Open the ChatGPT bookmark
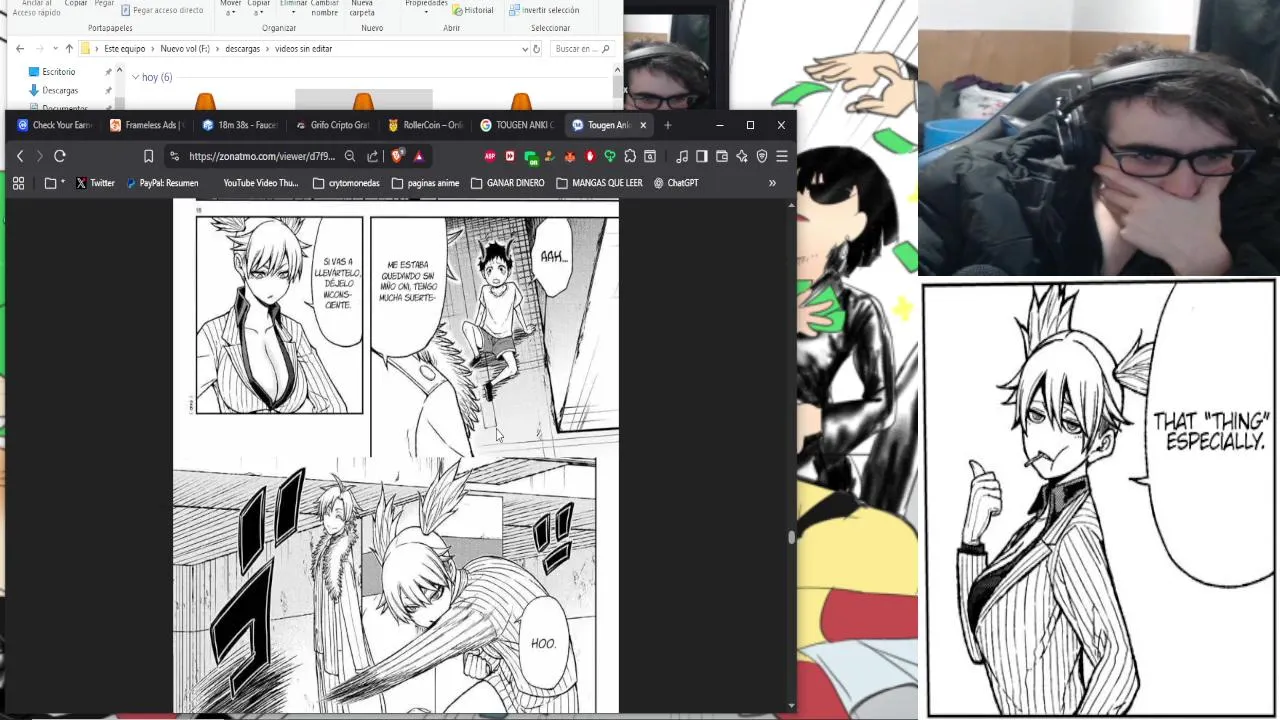Image resolution: width=1280 pixels, height=720 pixels. [676, 183]
